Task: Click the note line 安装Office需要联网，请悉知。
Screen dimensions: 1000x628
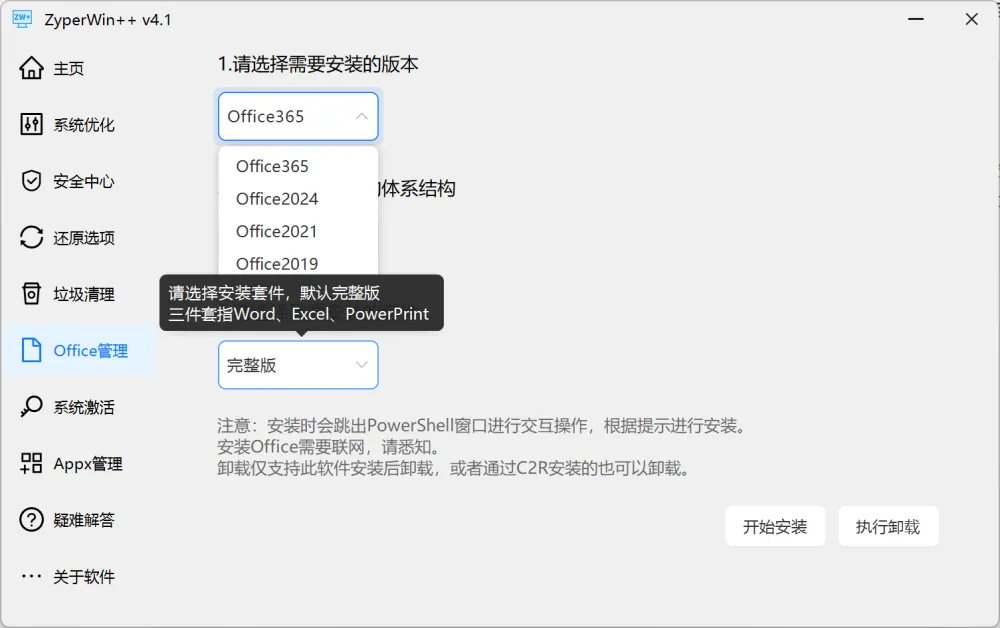Action: pos(328,447)
